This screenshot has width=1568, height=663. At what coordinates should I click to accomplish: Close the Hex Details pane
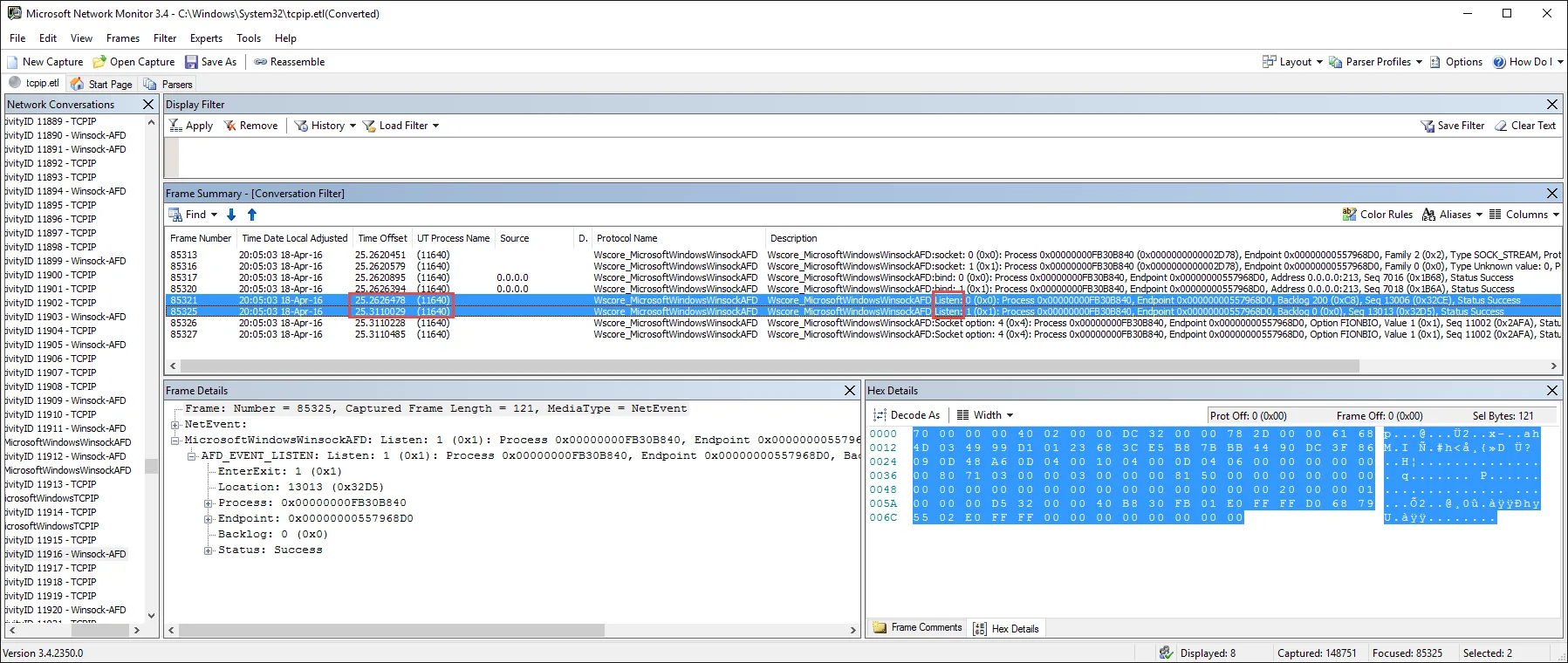pyautogui.click(x=1552, y=391)
